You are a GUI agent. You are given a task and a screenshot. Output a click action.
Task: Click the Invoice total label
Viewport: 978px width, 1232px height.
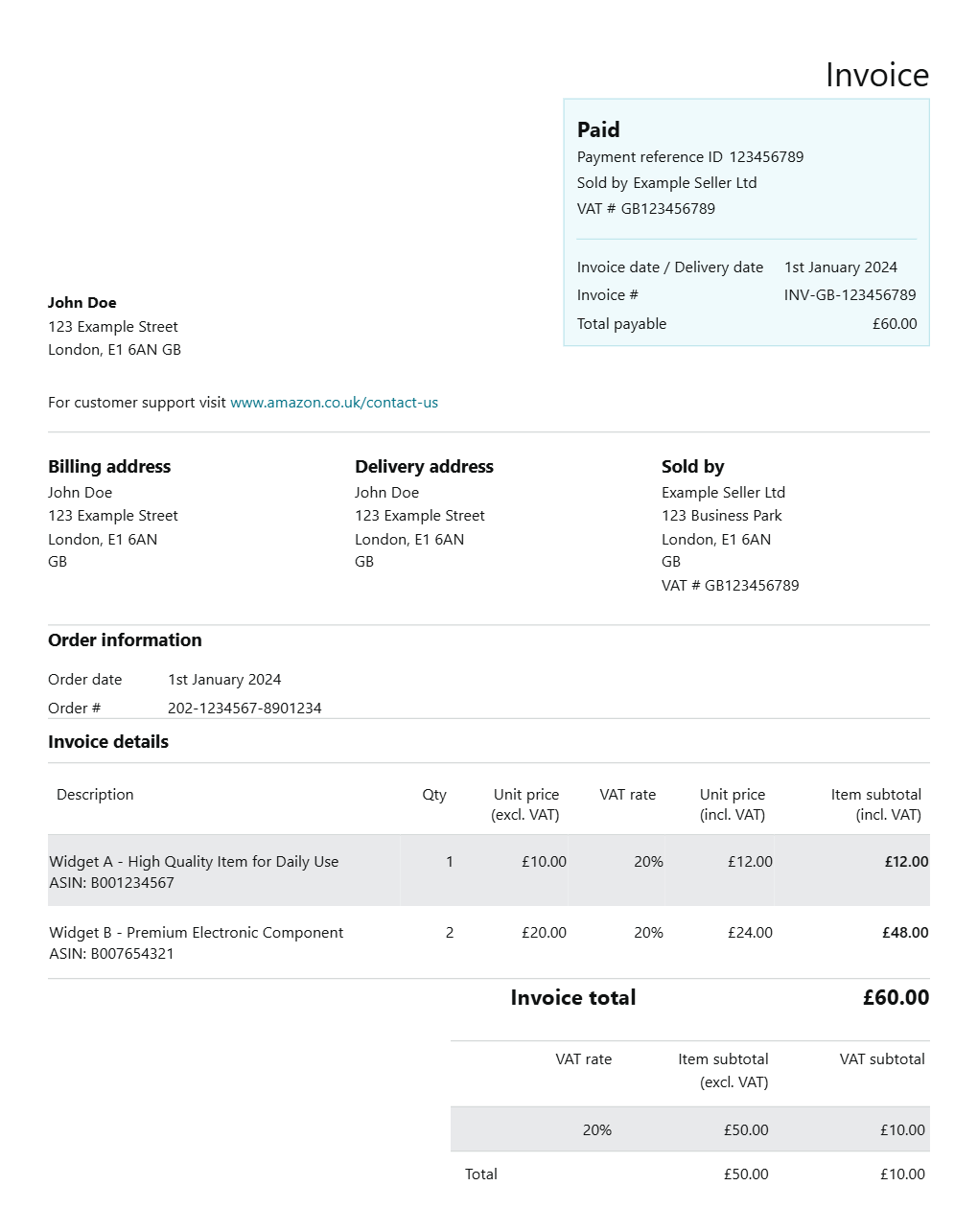[x=573, y=998]
